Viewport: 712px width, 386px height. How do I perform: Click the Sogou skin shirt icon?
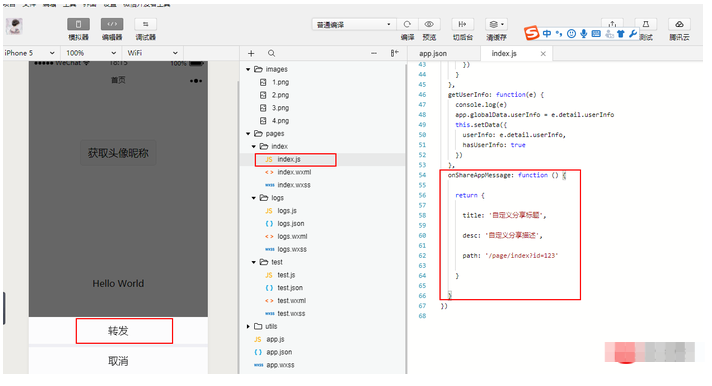pos(621,34)
